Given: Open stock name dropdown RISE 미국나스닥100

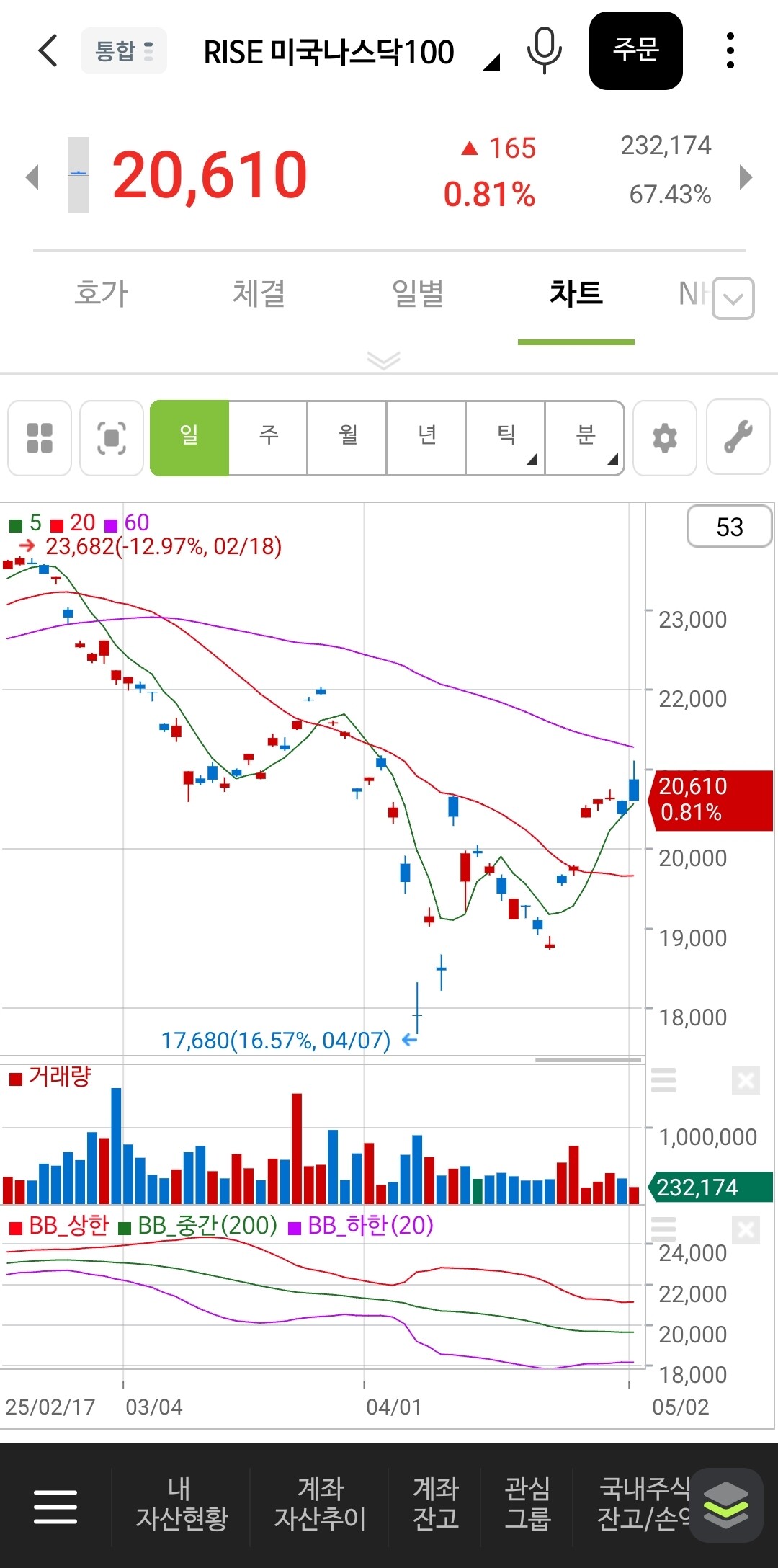Looking at the screenshot, I should 351,53.
